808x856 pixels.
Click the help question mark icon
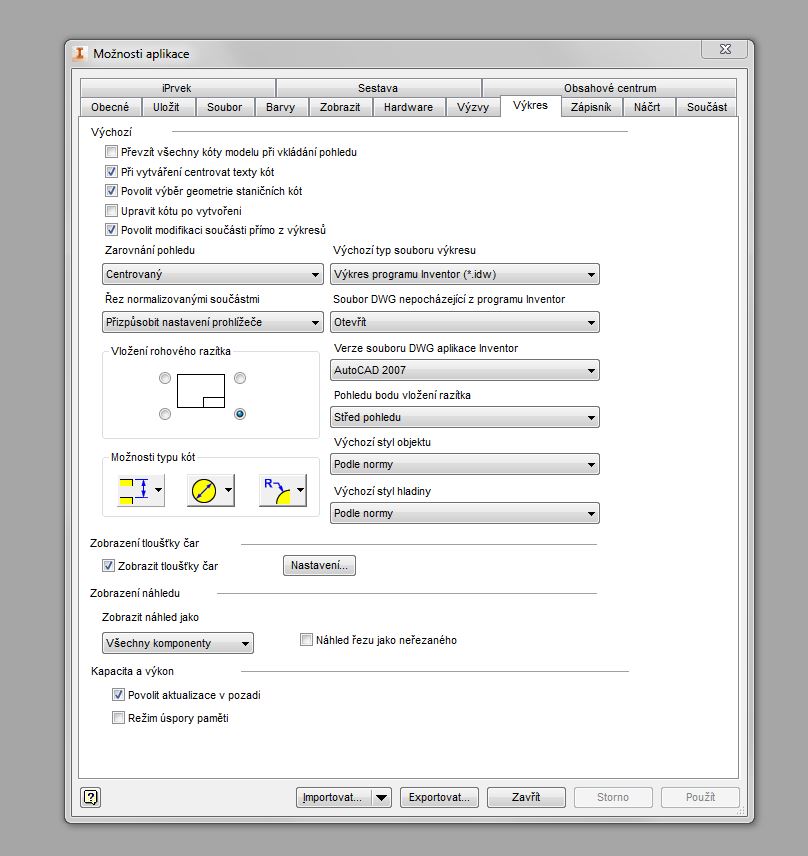coord(91,797)
